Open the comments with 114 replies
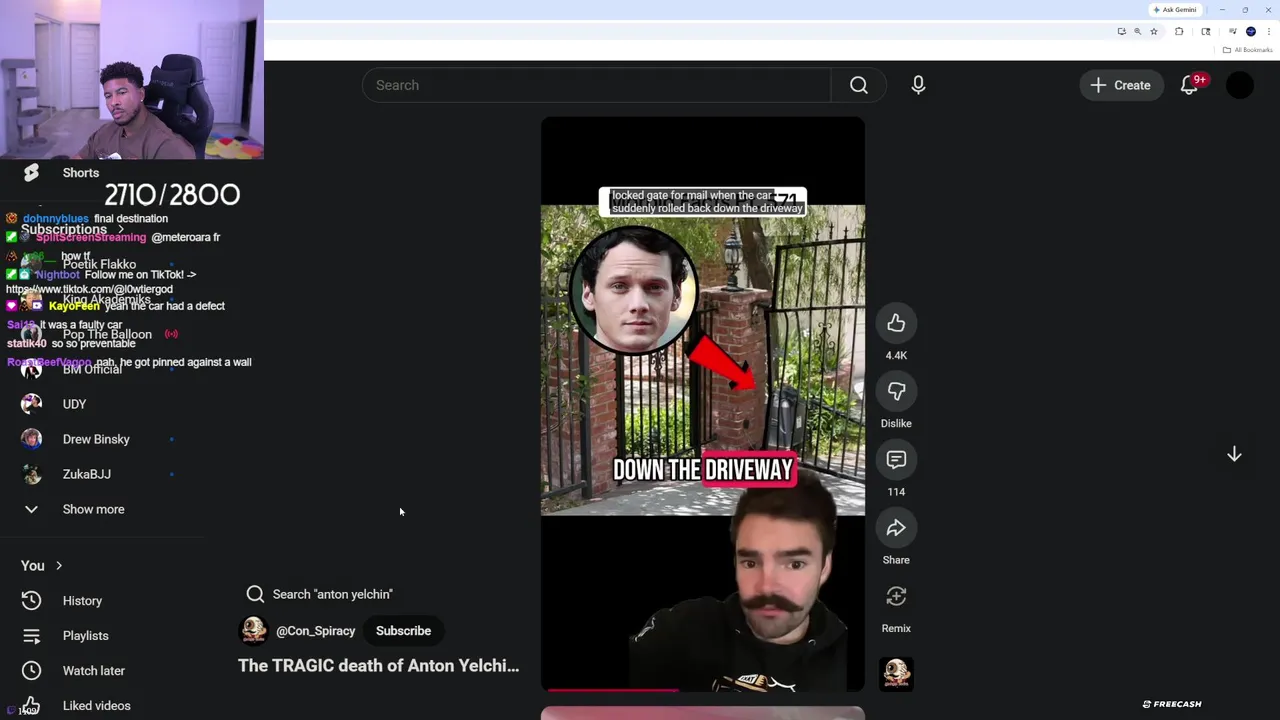 pyautogui.click(x=896, y=460)
